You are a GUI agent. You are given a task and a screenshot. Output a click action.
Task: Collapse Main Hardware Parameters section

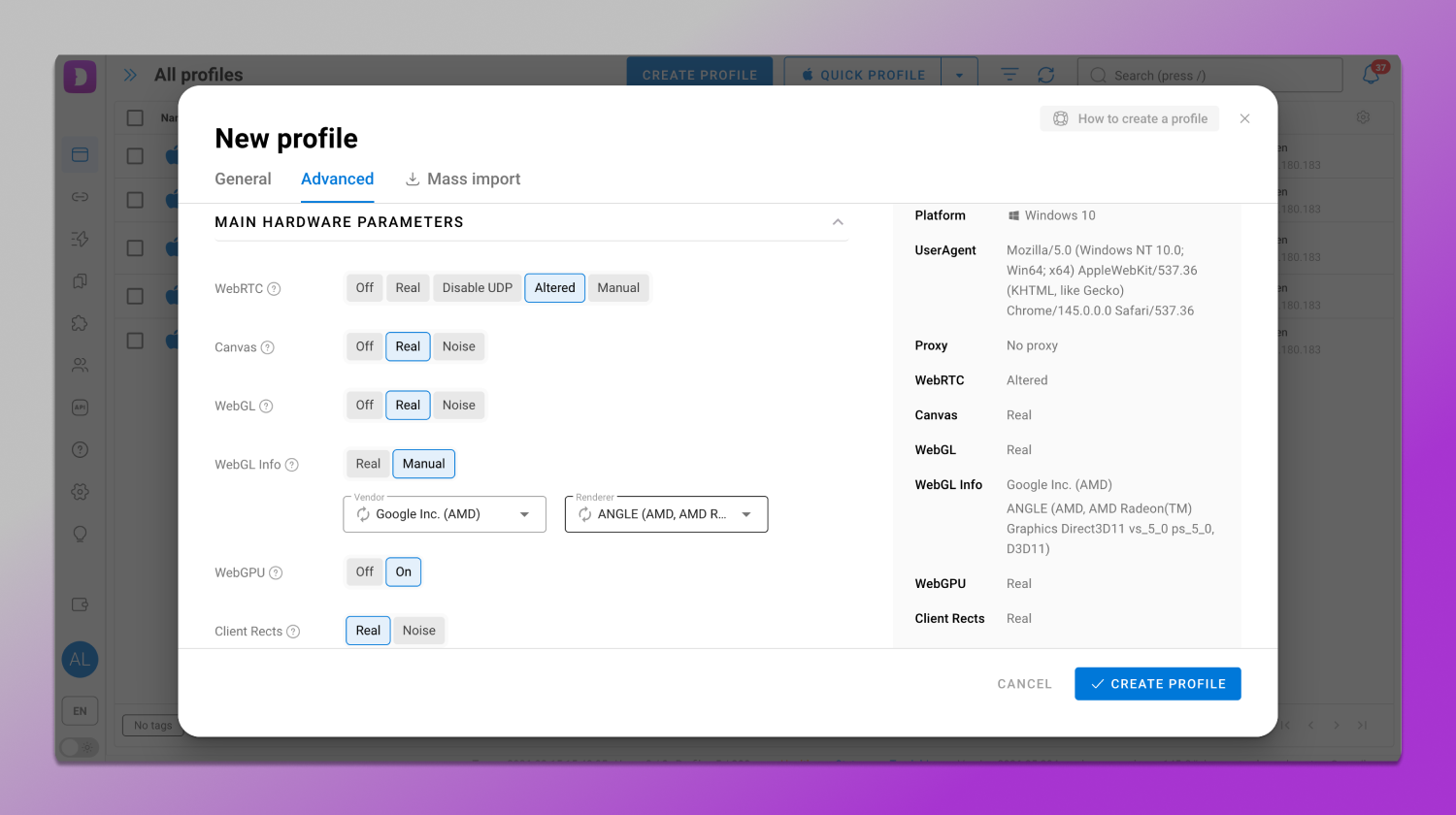[x=837, y=222]
